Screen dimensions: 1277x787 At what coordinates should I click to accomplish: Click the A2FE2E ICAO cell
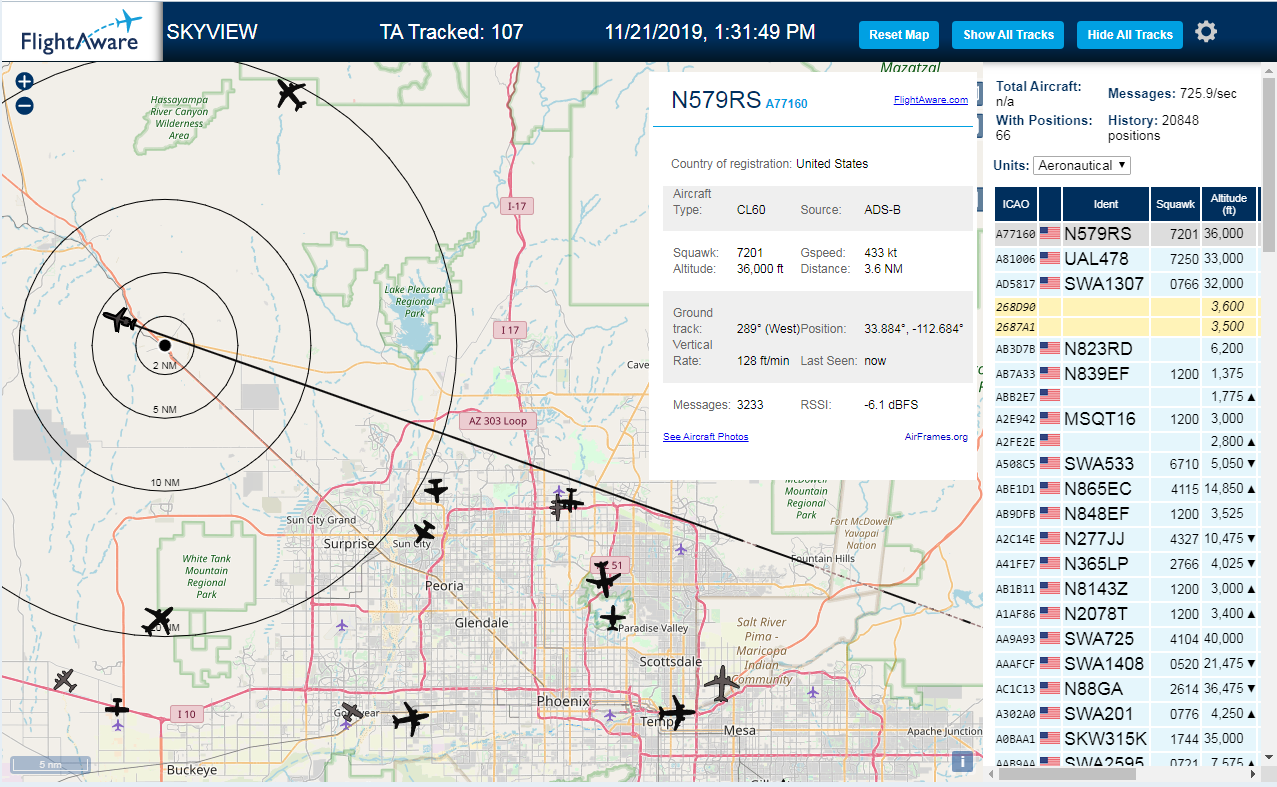1016,441
